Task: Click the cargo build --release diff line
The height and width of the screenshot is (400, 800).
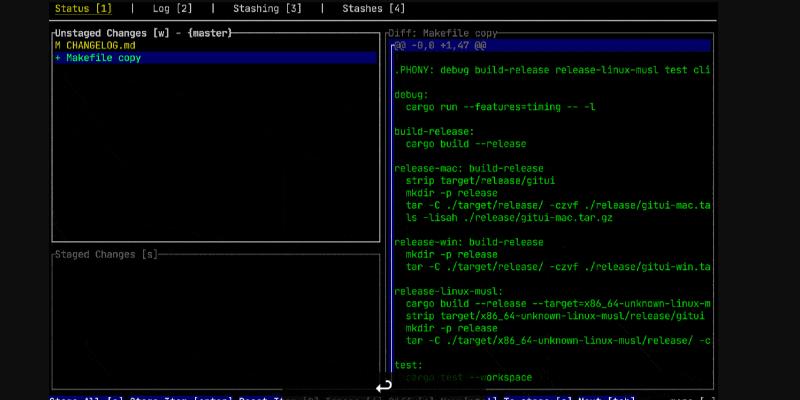Action: tap(466, 143)
